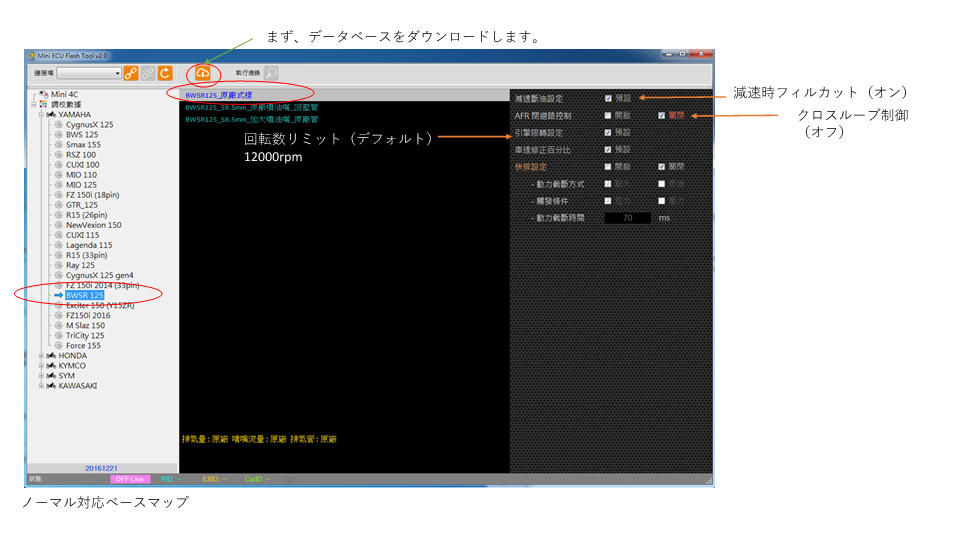Toggle first 動力截斷方式 checkbox

pos(608,184)
